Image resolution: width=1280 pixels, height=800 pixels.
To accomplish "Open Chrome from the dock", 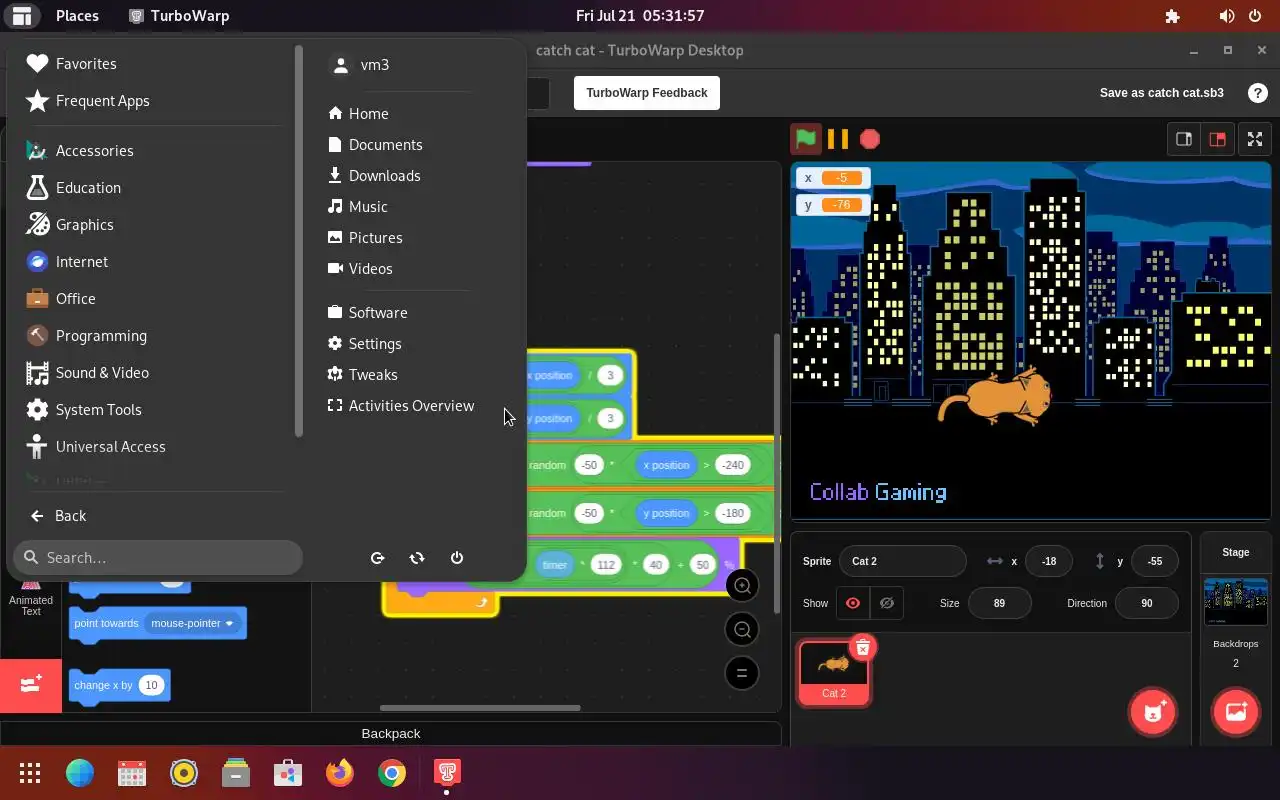I will (391, 773).
